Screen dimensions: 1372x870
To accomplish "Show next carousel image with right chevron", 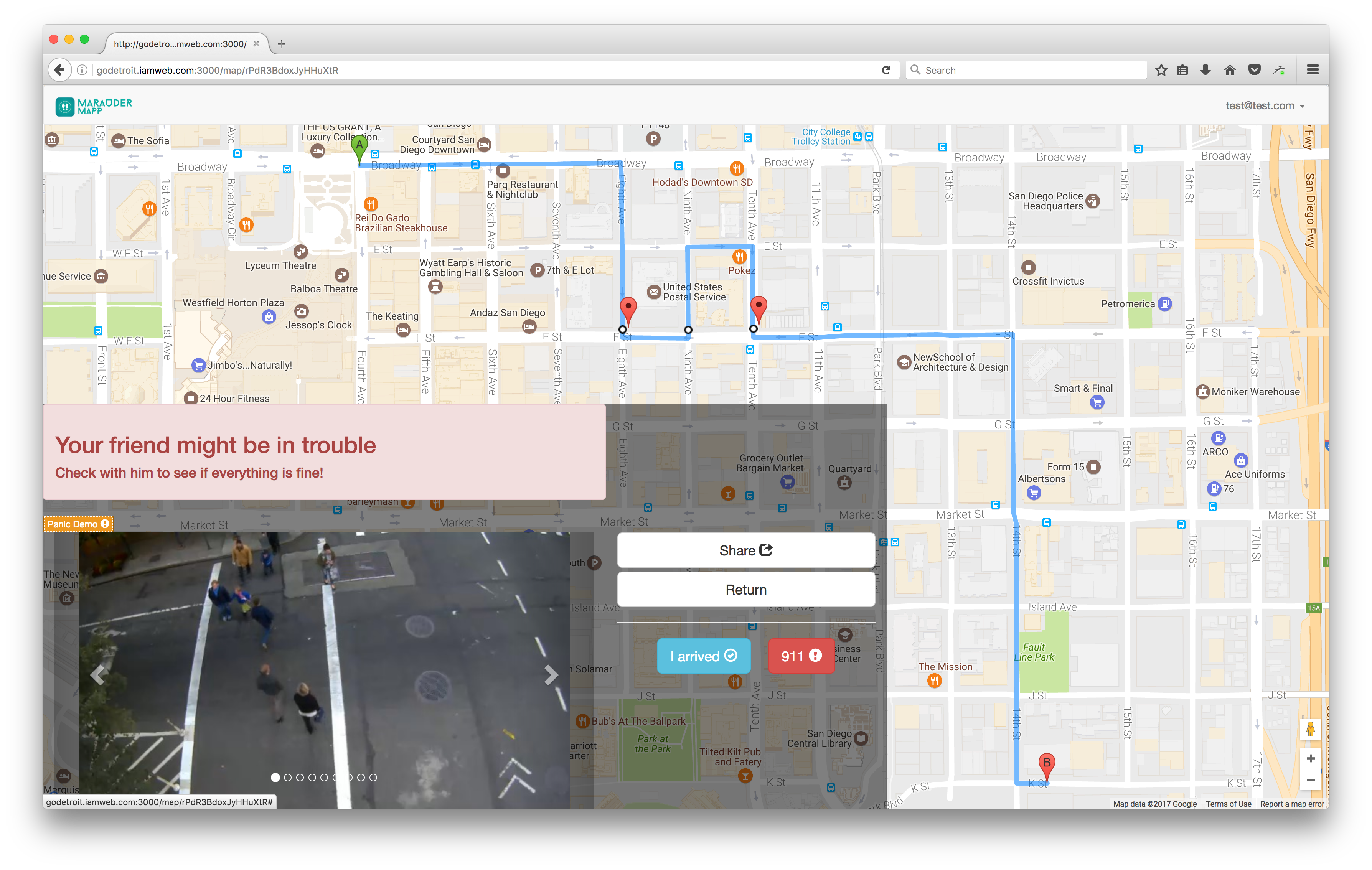I will click(551, 675).
